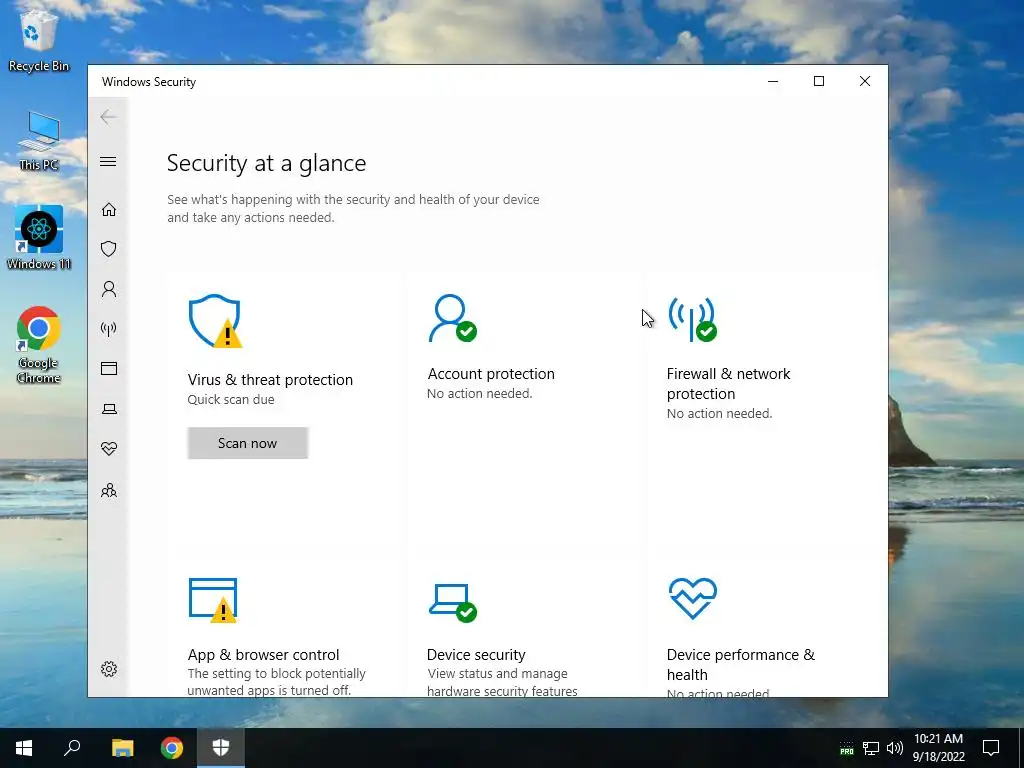Viewport: 1024px width, 768px height.
Task: Open the network tray icon
Action: (x=871, y=748)
